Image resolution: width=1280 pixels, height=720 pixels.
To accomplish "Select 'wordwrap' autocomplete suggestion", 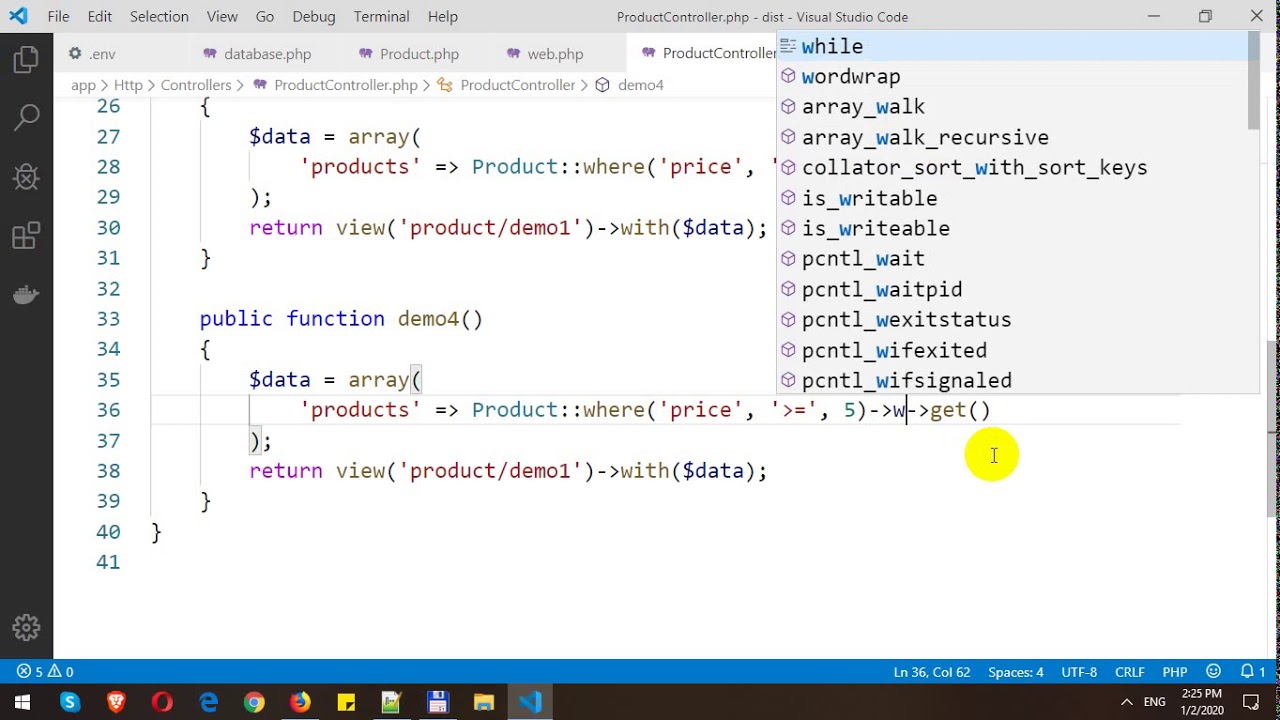I will (x=1012, y=76).
